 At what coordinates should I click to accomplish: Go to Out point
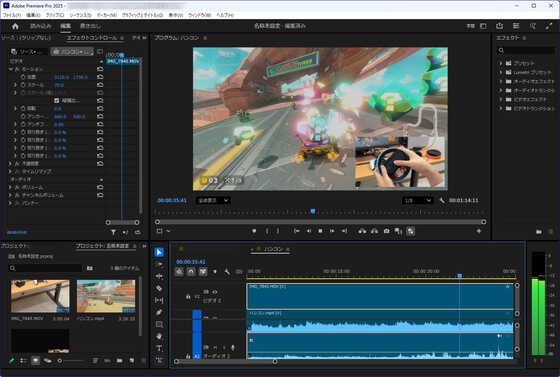coord(344,231)
